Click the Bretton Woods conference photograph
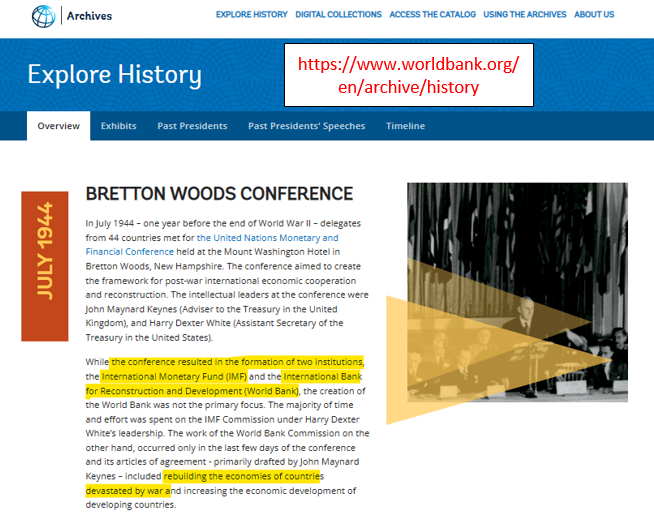Viewport: 654px width, 517px height. (517, 292)
